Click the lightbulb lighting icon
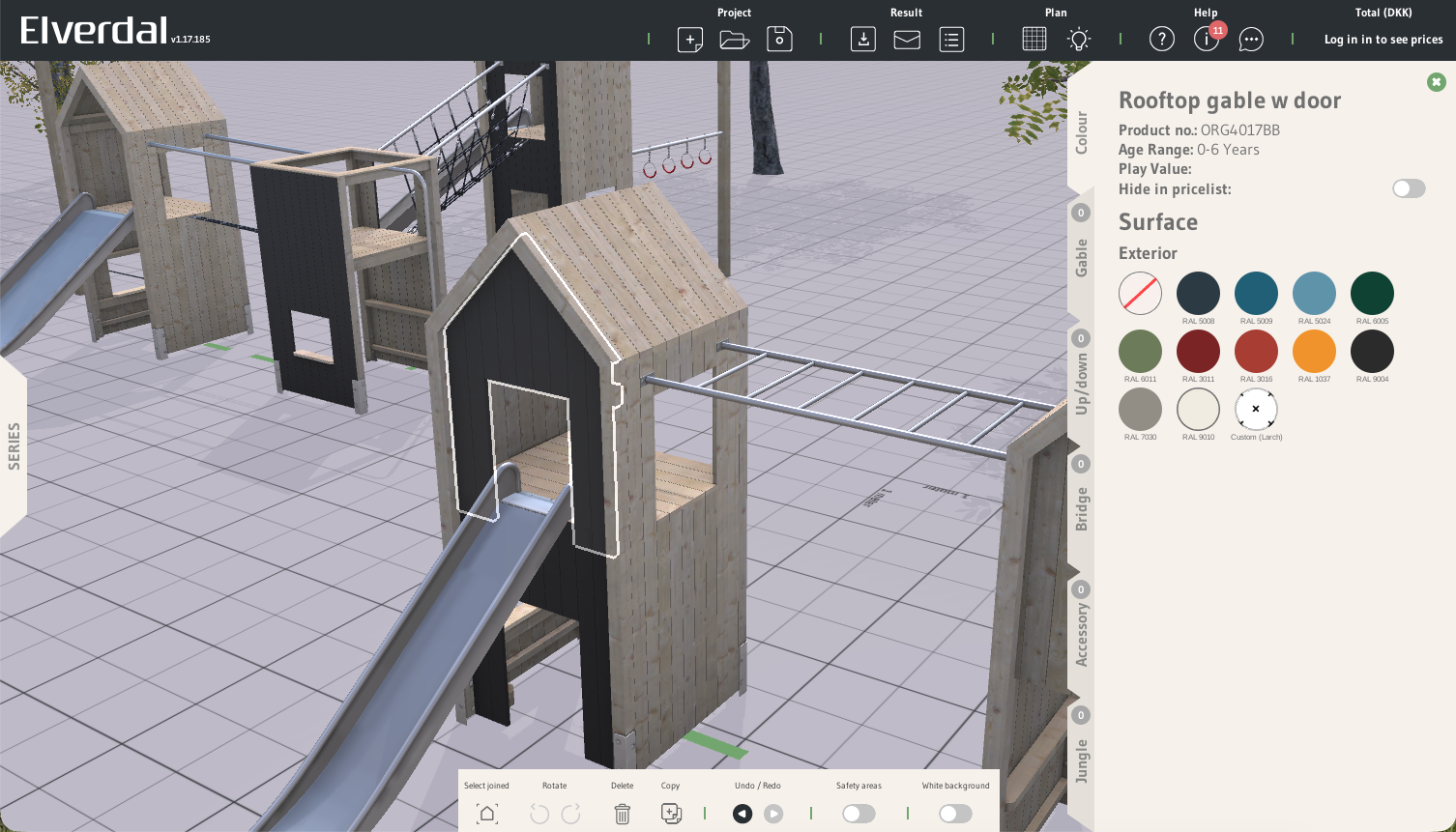This screenshot has width=1456, height=832. 1079,40
